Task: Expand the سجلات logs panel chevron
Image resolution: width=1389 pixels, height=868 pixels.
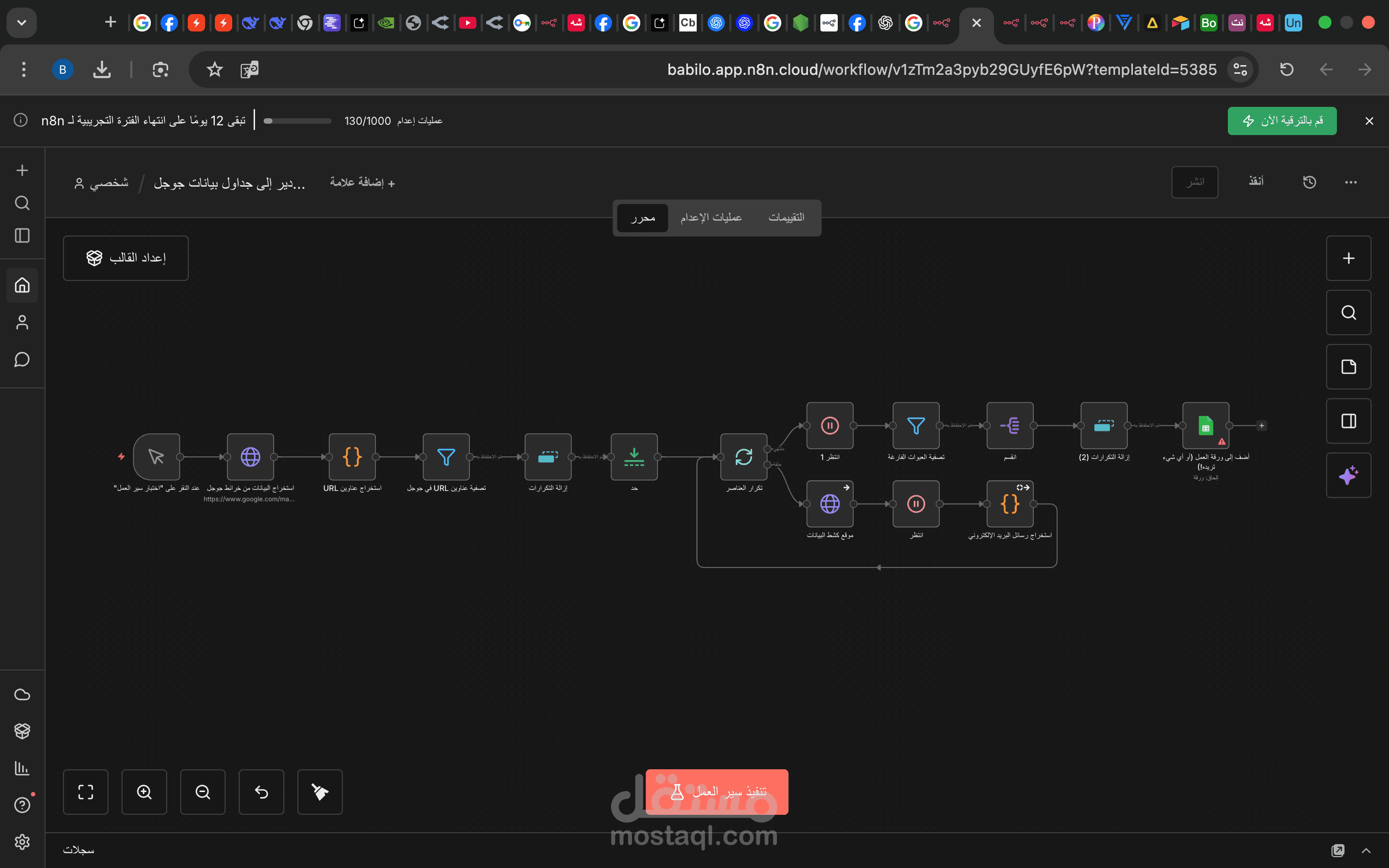Action: [x=1366, y=850]
